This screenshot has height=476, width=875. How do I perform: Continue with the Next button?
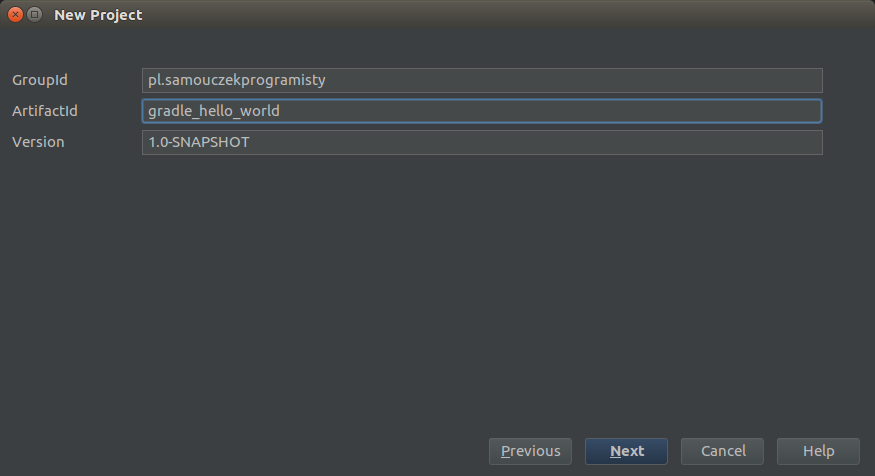point(626,451)
